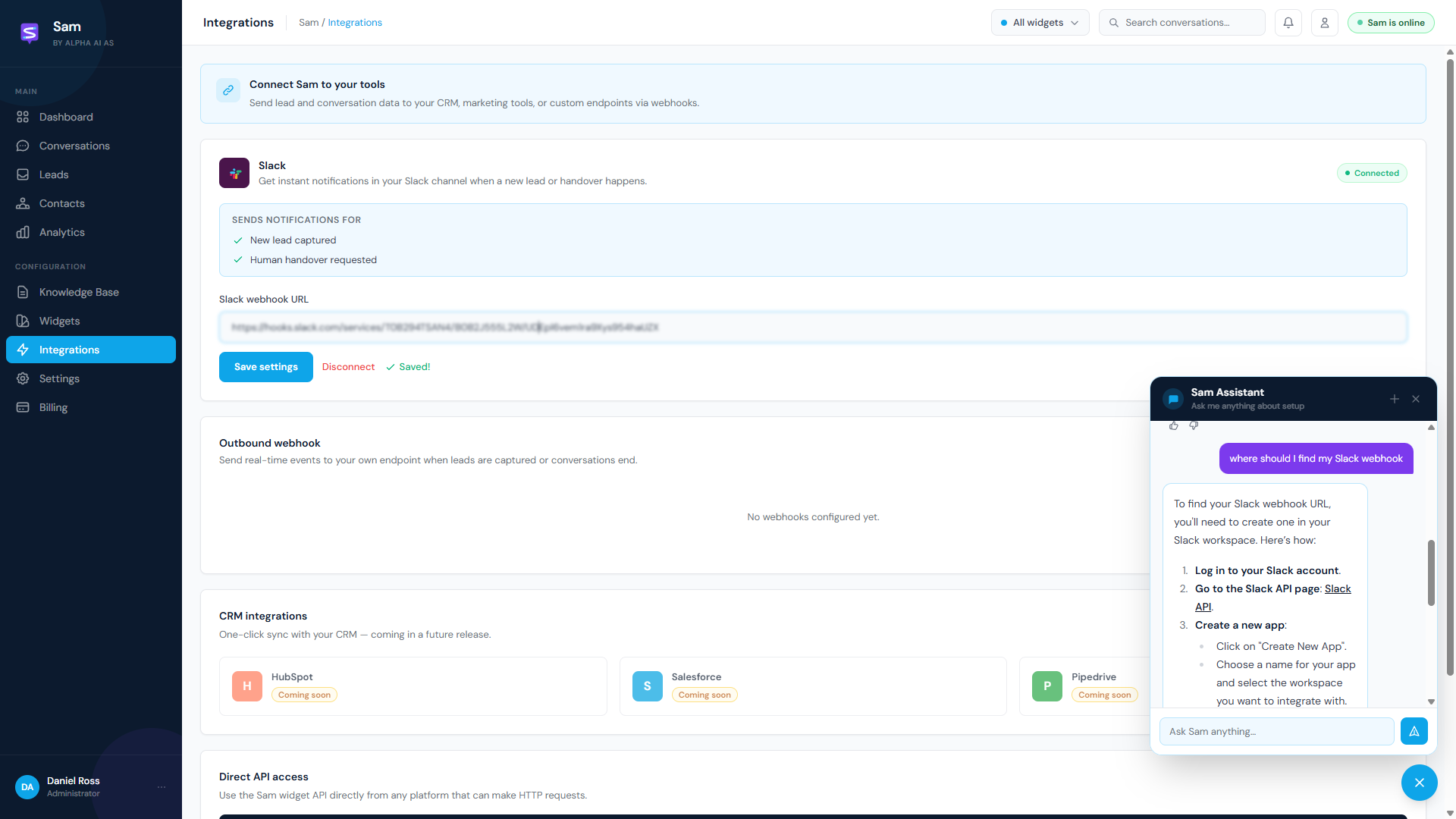This screenshot has width=1456, height=819.
Task: Click the chat panel scrollbar thumb
Action: pos(1431,573)
